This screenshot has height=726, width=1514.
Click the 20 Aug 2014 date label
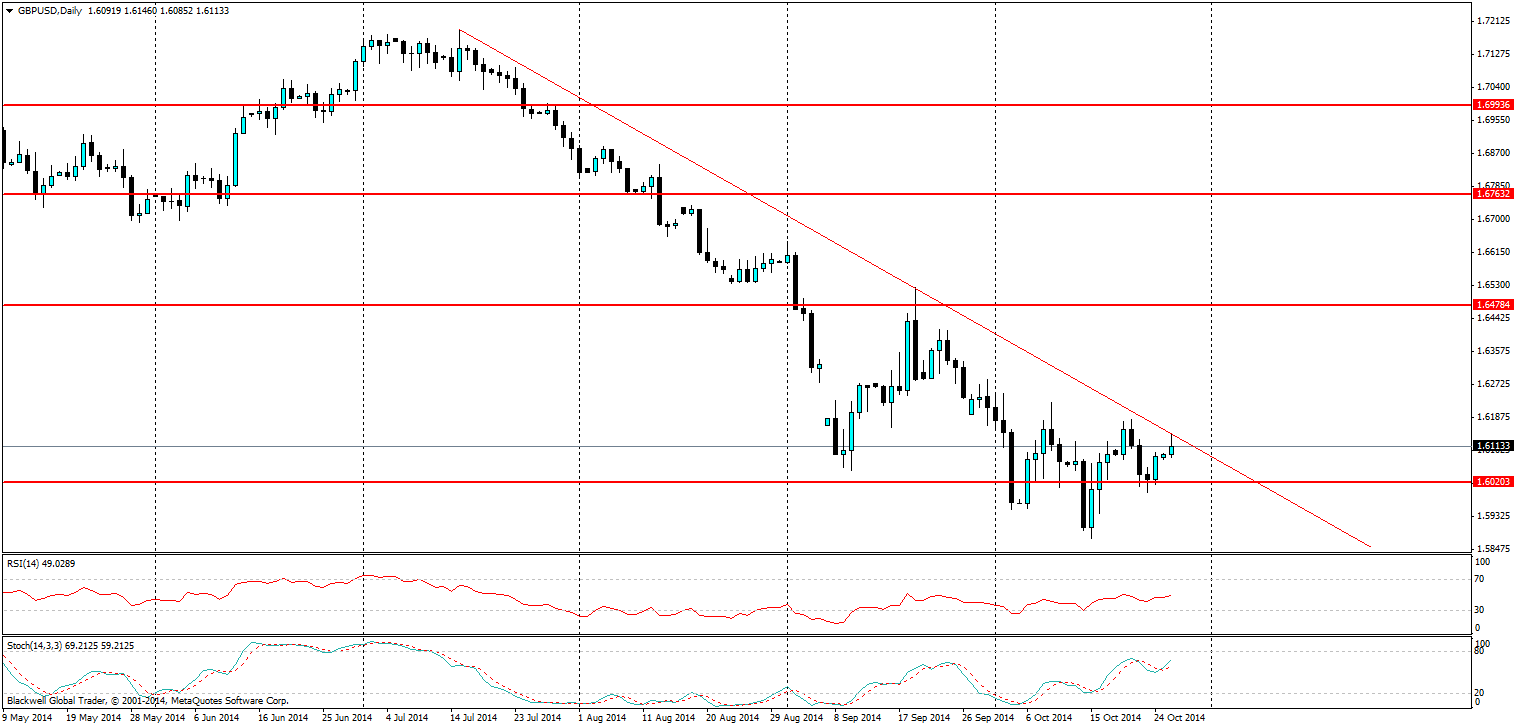[730, 717]
